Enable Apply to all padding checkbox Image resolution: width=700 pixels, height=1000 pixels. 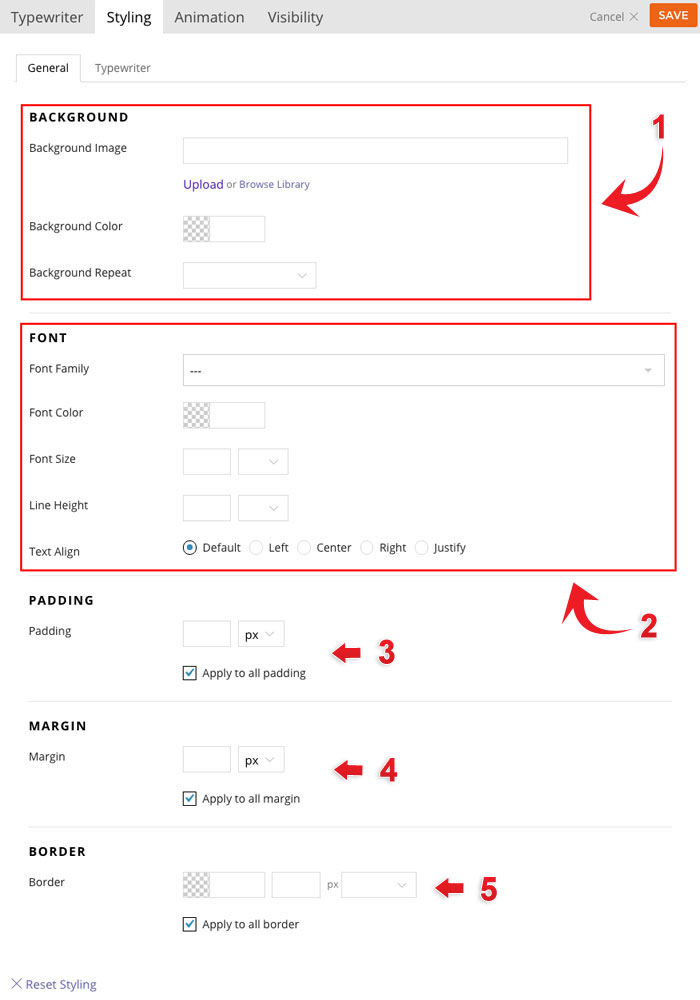tap(190, 674)
